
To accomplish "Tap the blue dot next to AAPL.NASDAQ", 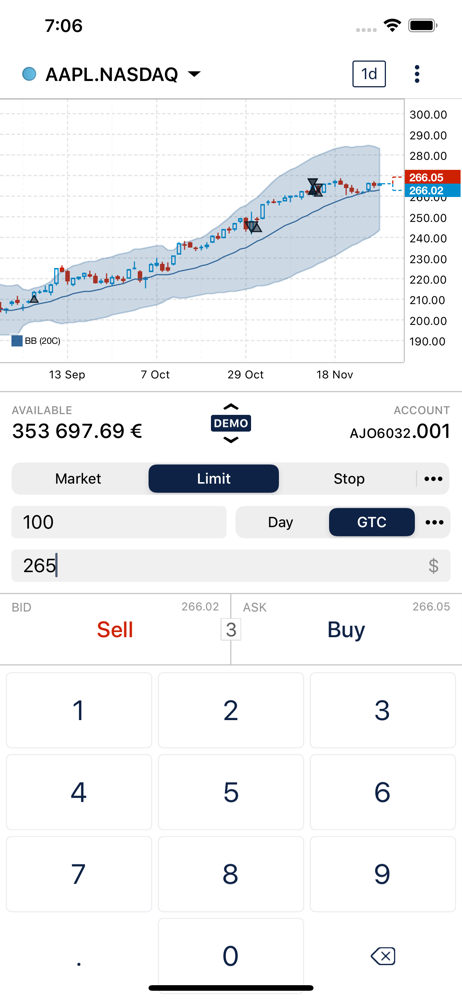I will click(29, 75).
